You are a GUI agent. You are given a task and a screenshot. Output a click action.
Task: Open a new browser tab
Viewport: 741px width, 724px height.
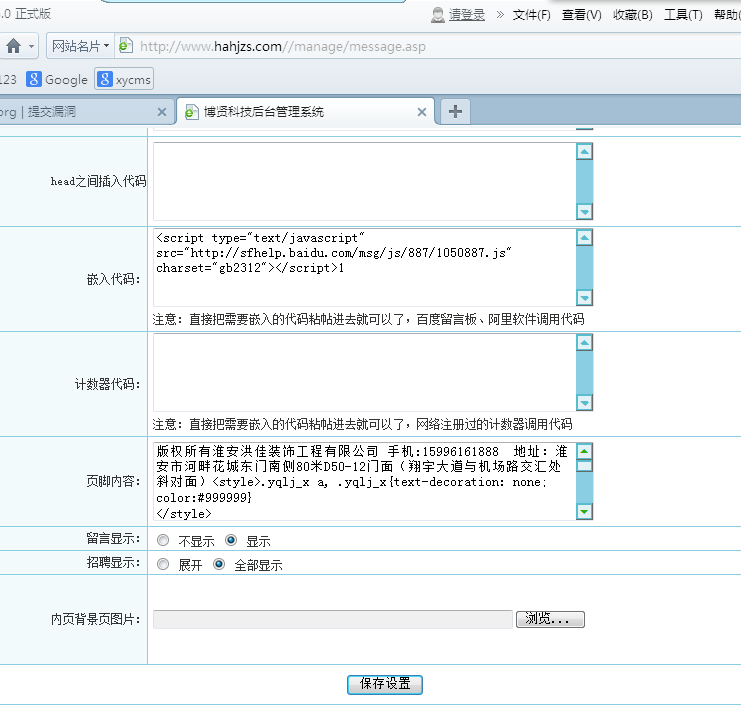(x=455, y=112)
